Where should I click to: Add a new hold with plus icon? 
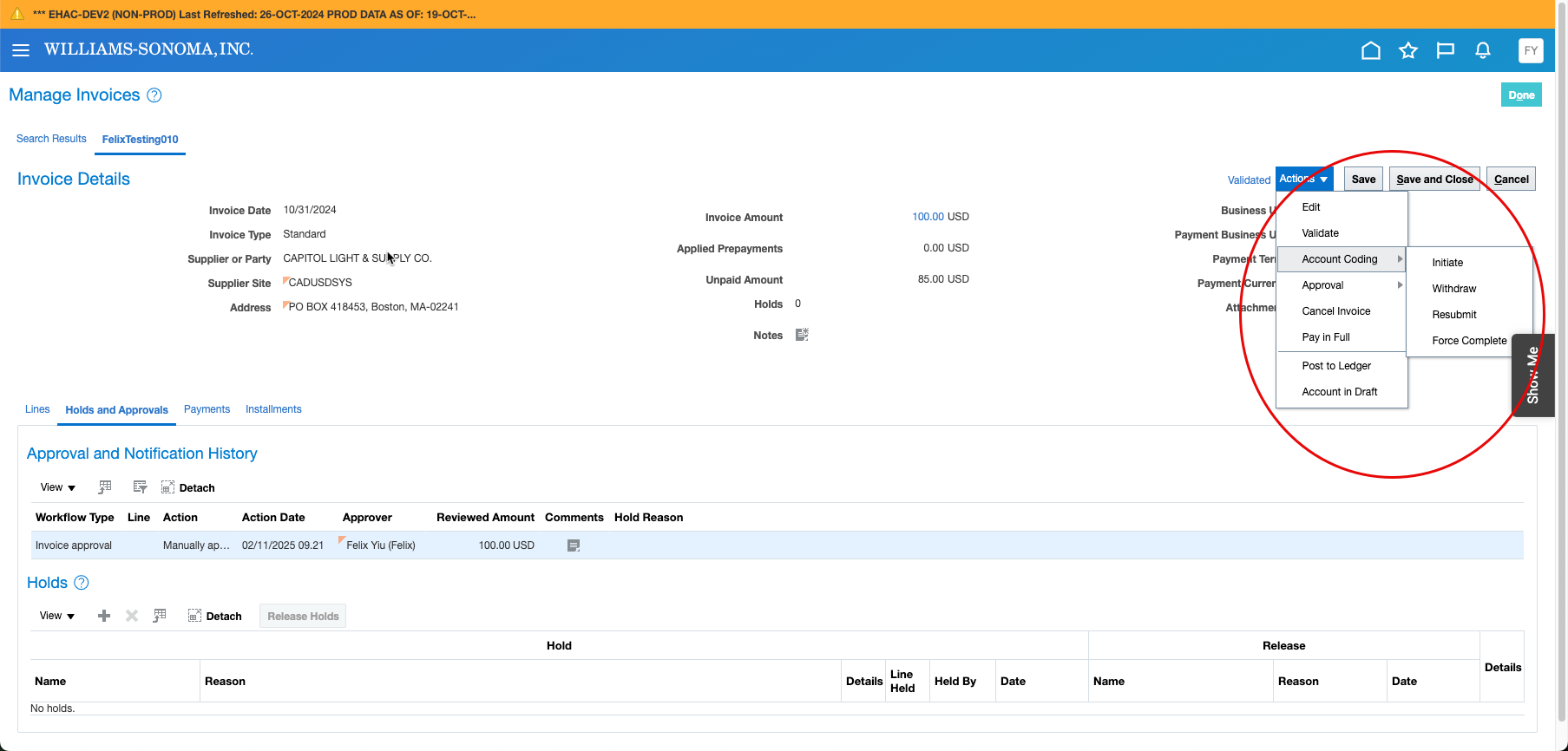click(104, 616)
